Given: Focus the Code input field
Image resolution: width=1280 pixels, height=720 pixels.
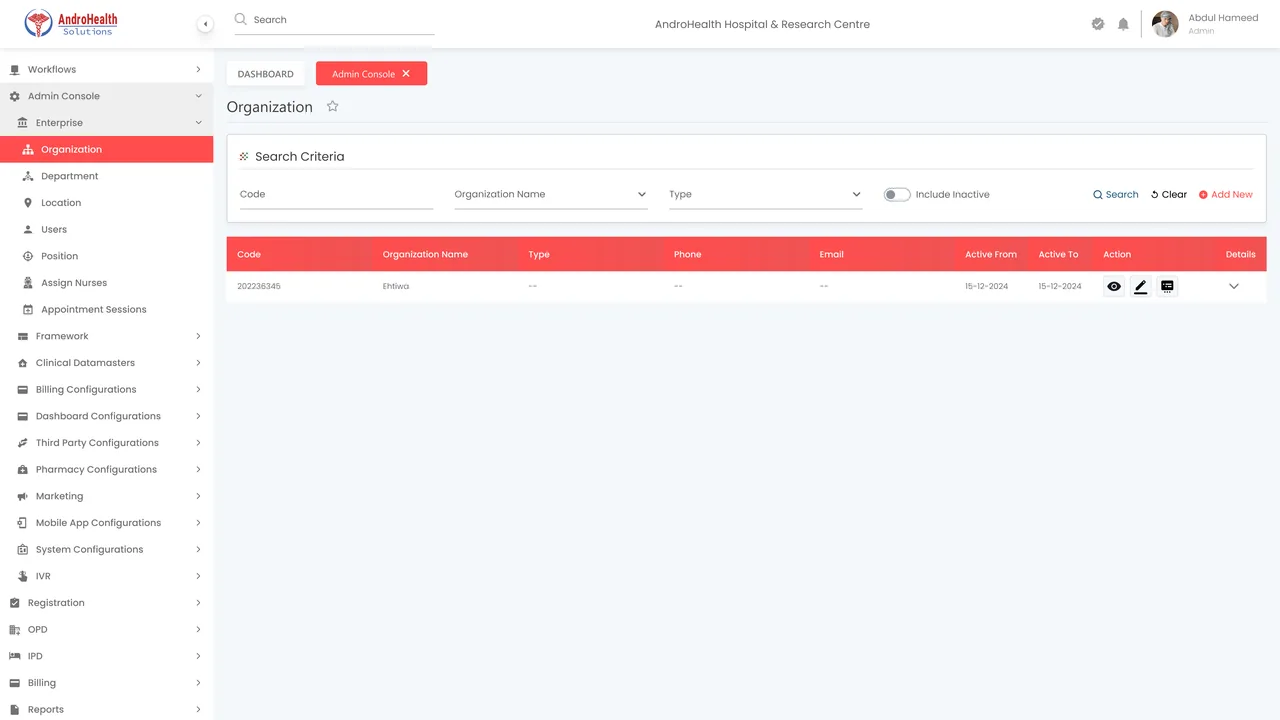Looking at the screenshot, I should (336, 195).
